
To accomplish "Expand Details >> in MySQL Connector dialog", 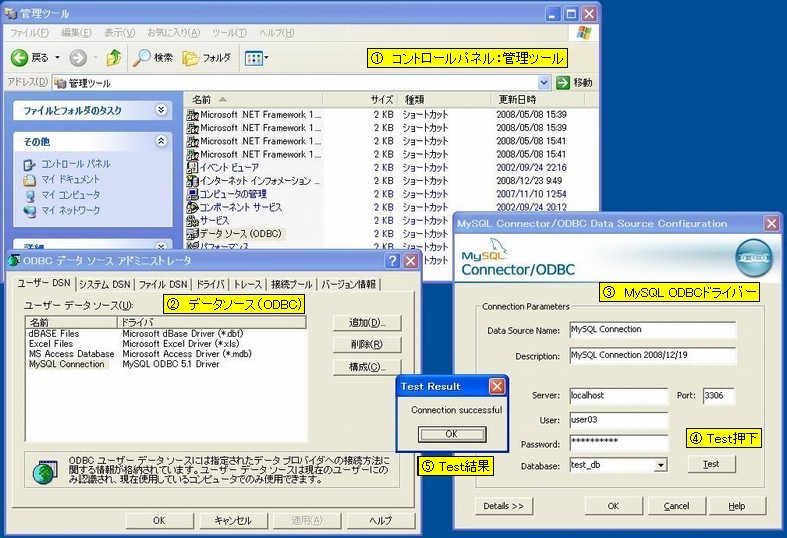I will [503, 506].
